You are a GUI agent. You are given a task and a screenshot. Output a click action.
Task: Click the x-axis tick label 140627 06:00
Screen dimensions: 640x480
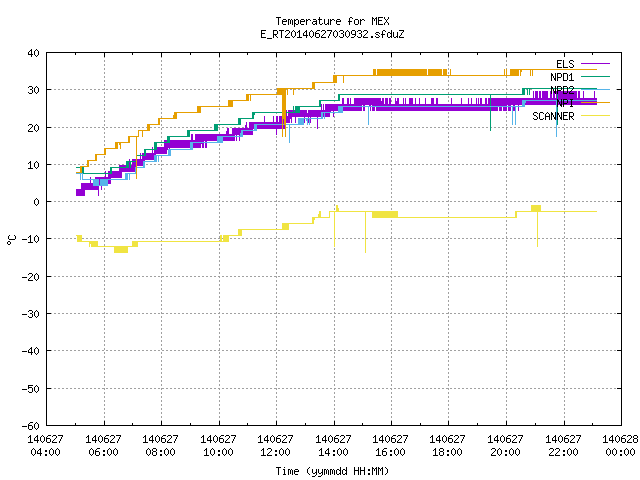click(103, 446)
